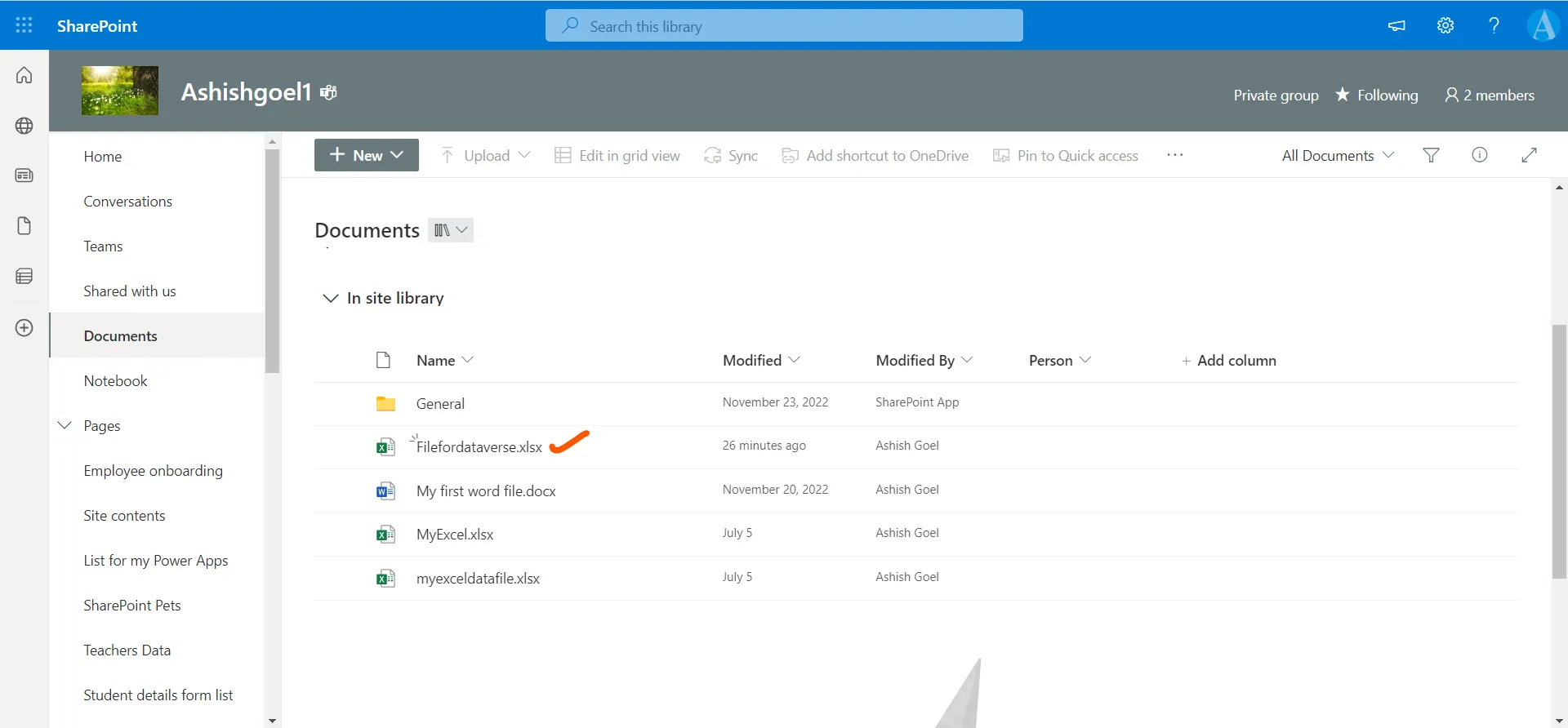Image resolution: width=1568 pixels, height=728 pixels.
Task: Click the site logo thumbnail
Action: (x=120, y=91)
